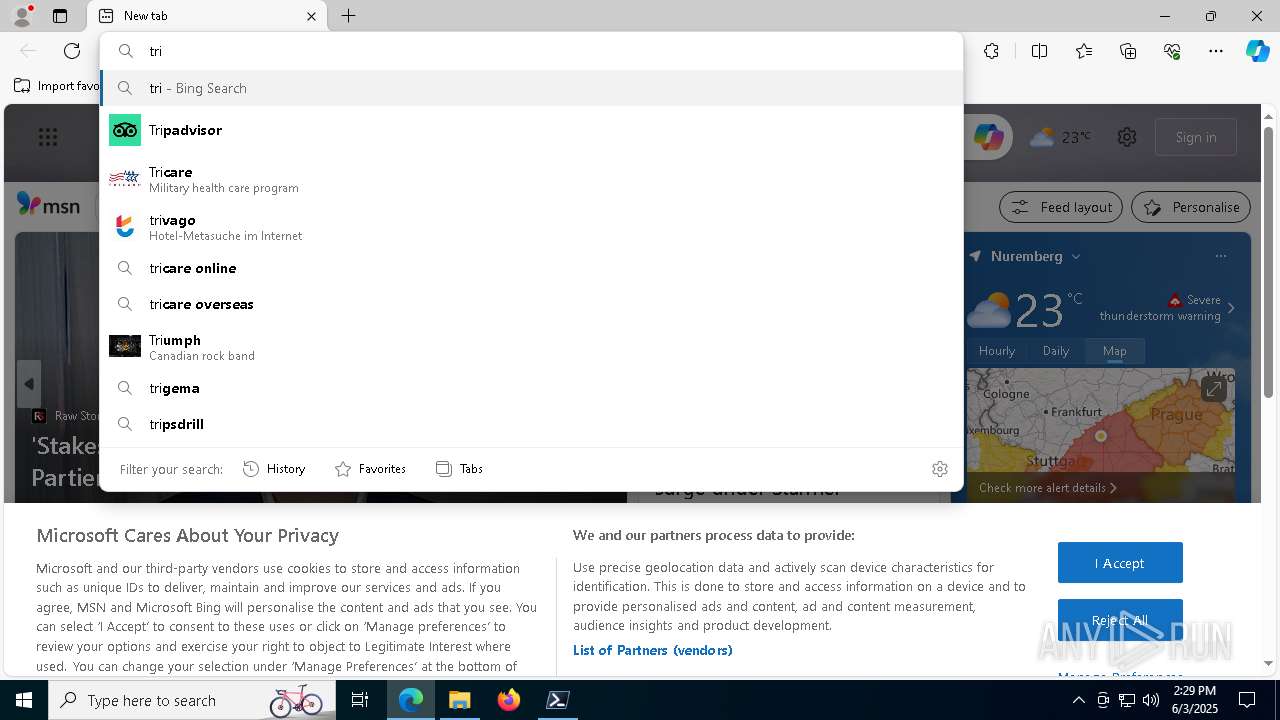The width and height of the screenshot is (1280, 720).
Task: Open the volume speaker icon
Action: [x=1150, y=700]
